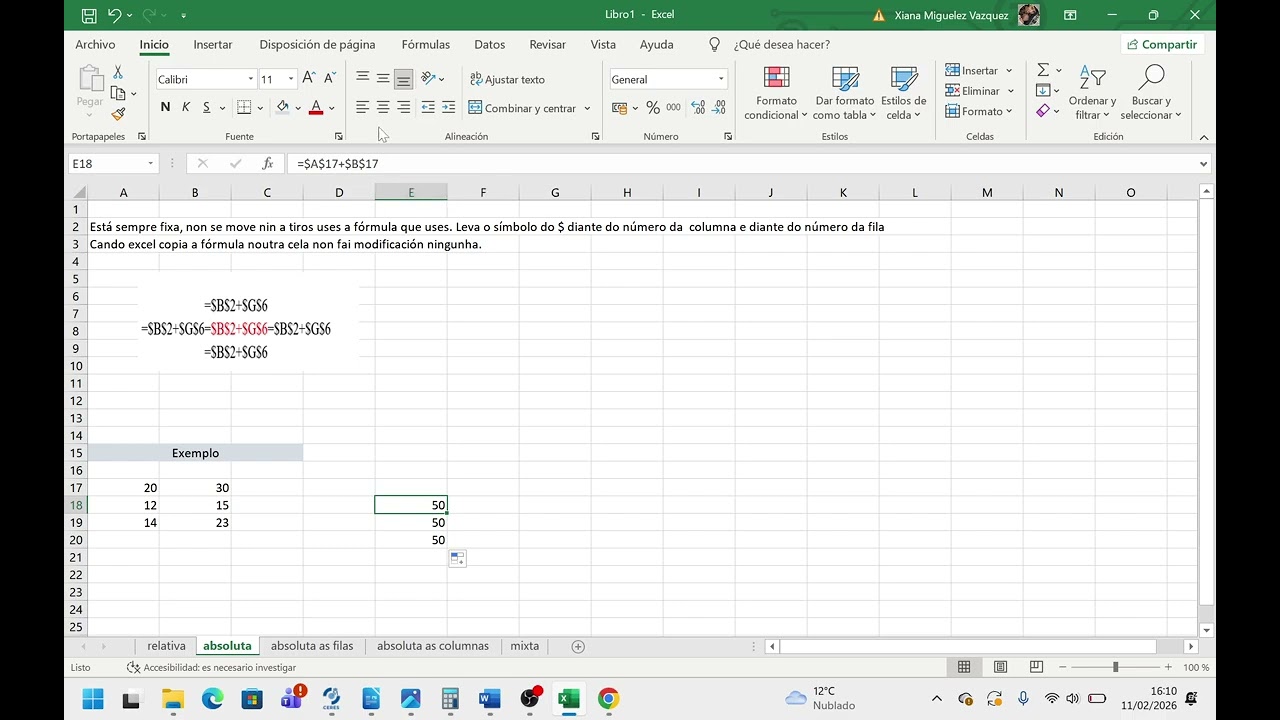Open Estilos de celda gallery
The width and height of the screenshot is (1280, 720).
(x=904, y=93)
